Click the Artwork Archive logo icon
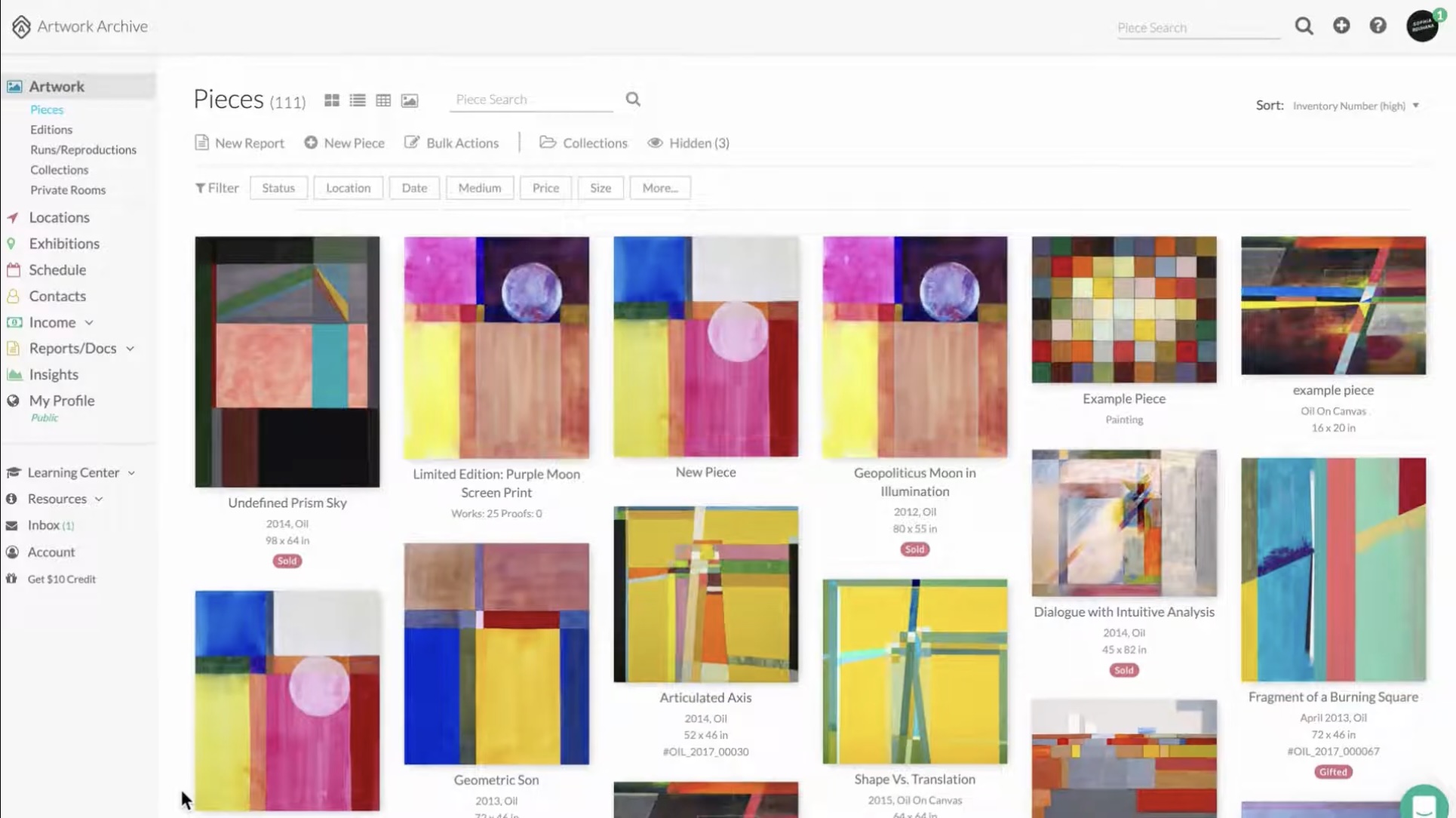This screenshot has width=1456, height=818. [21, 26]
